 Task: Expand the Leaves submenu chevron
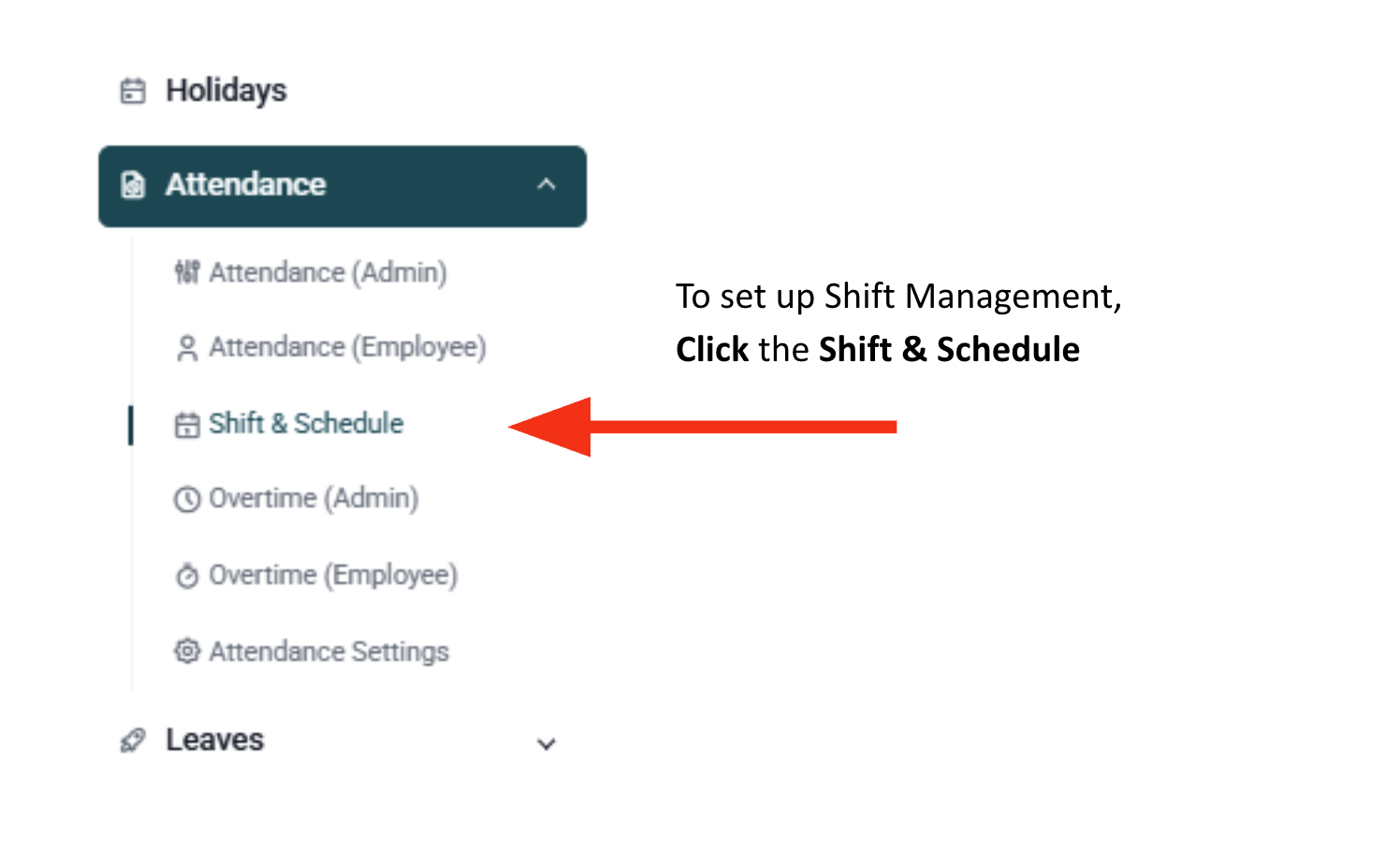pos(547,744)
